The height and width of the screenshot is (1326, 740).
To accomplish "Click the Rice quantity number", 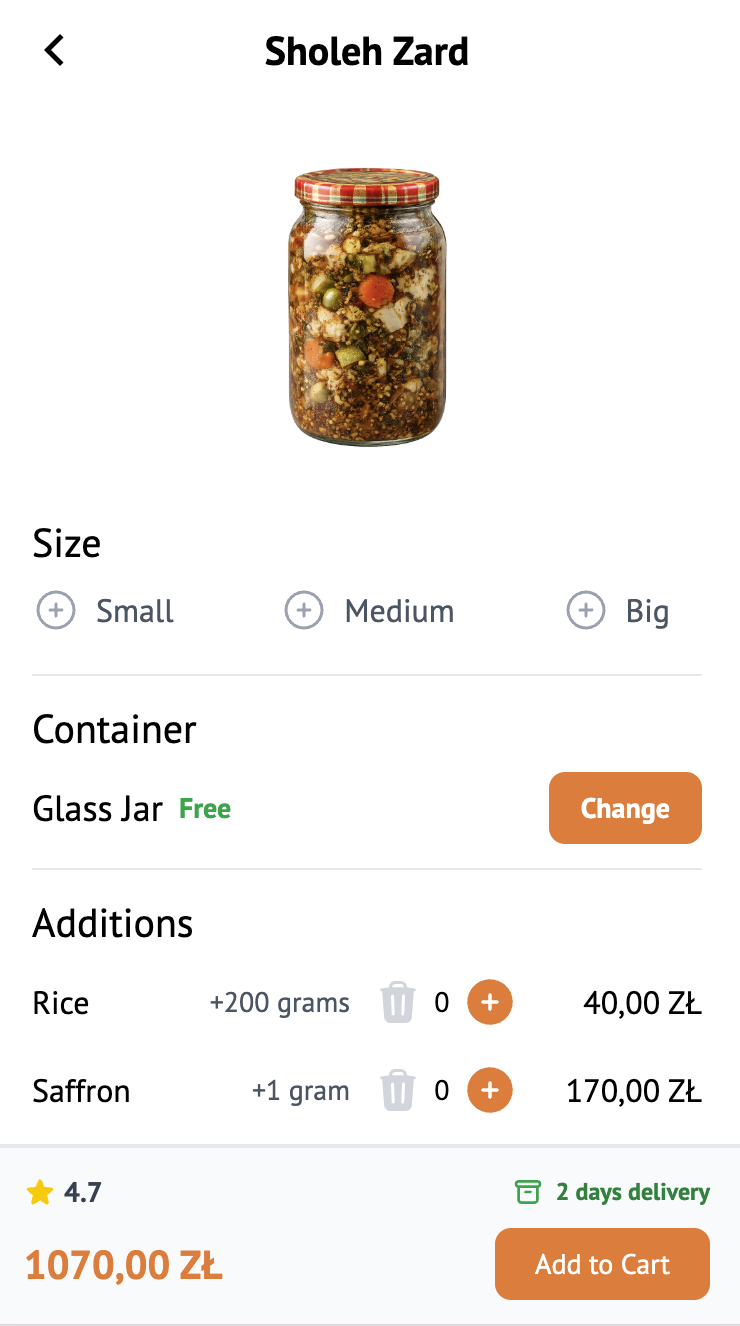I will pyautogui.click(x=442, y=1003).
